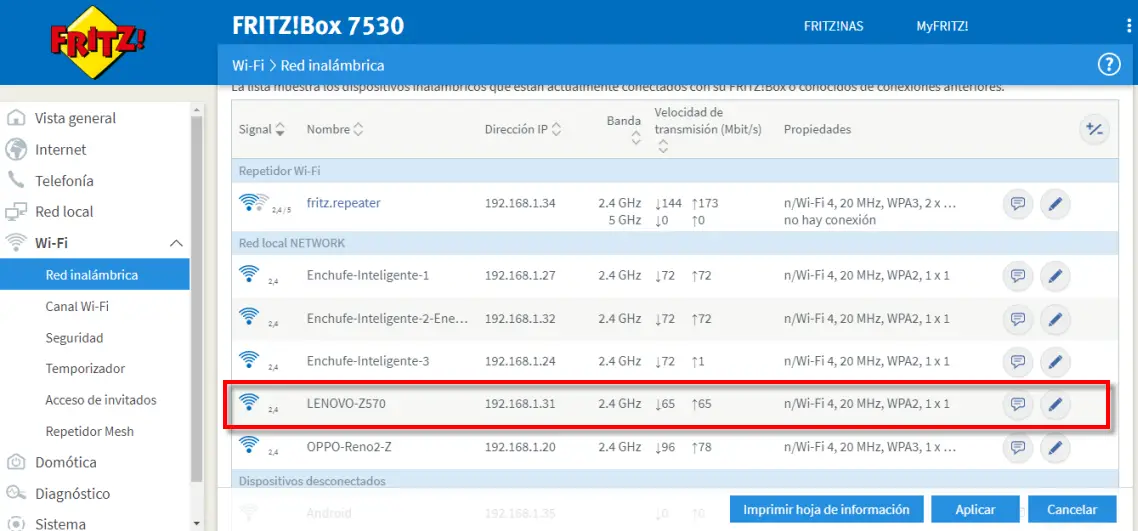
Task: Sort by Velocidad de transmisión arrows
Action: (662, 146)
